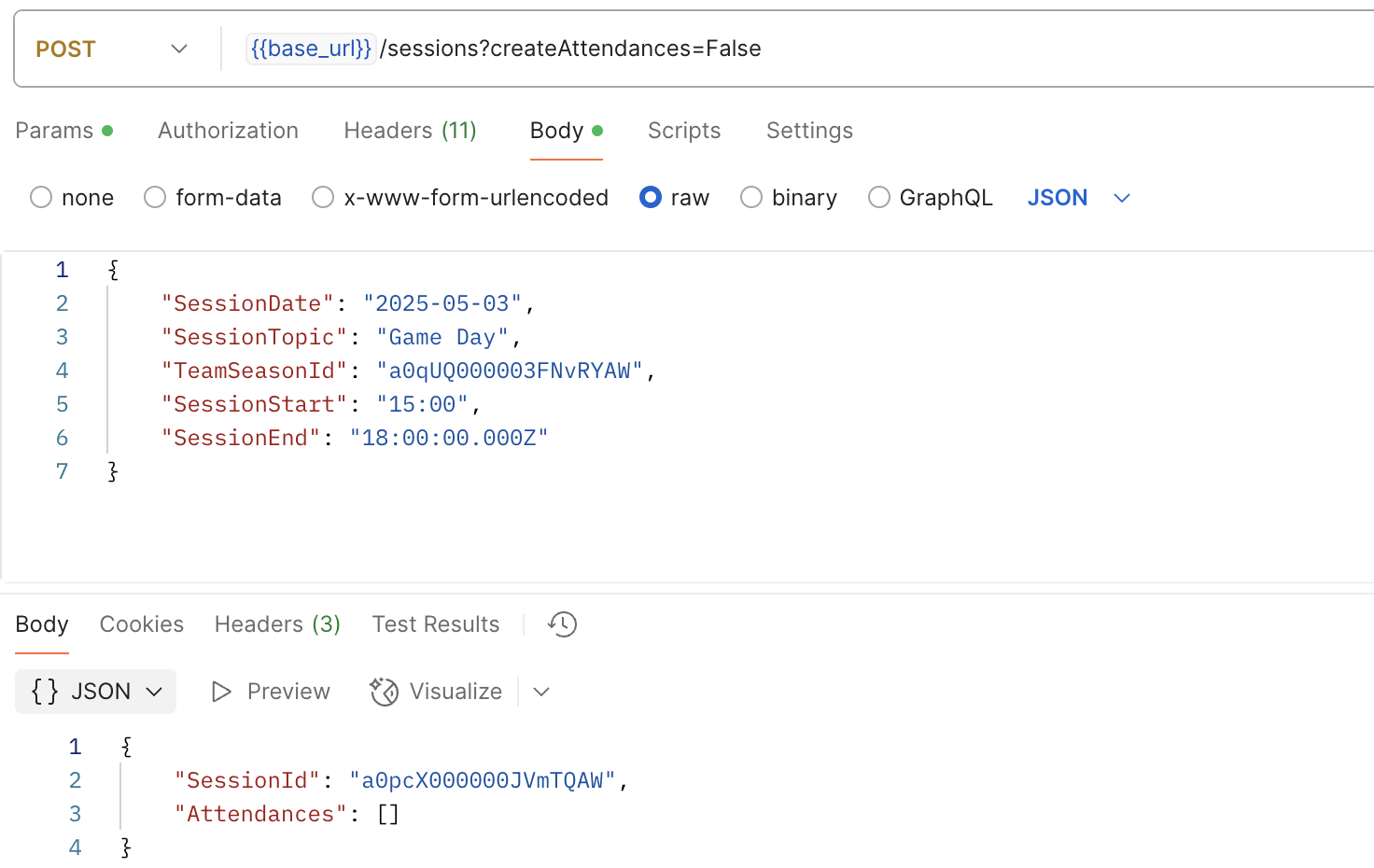This screenshot has width=1374, height=868.
Task: Click the Preview button
Action: tap(271, 692)
